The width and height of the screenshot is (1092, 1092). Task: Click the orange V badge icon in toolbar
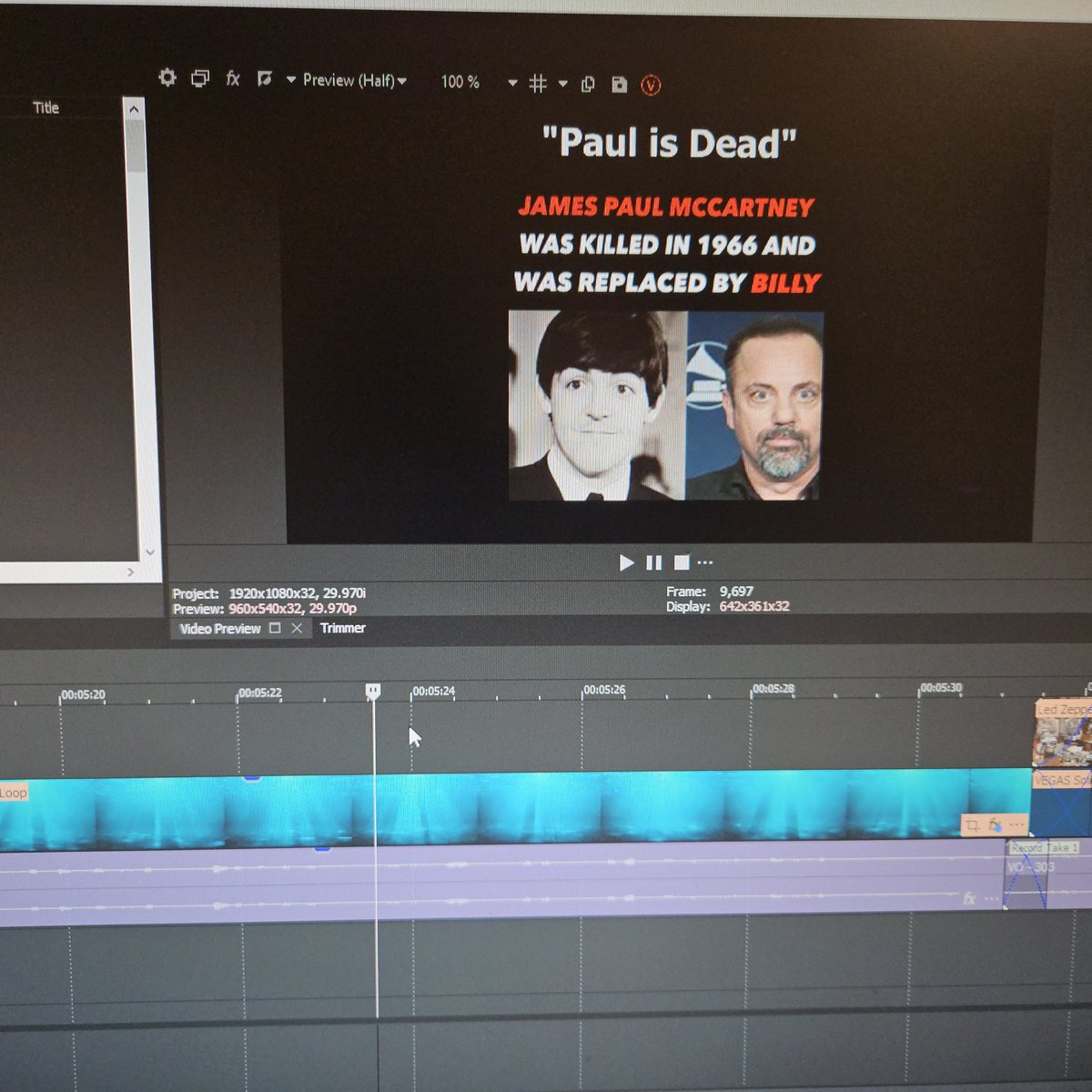tap(651, 84)
